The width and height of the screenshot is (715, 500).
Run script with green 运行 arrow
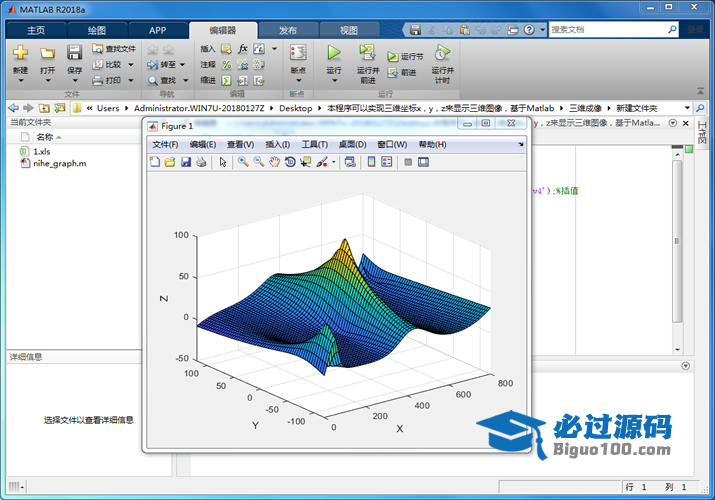click(x=334, y=53)
